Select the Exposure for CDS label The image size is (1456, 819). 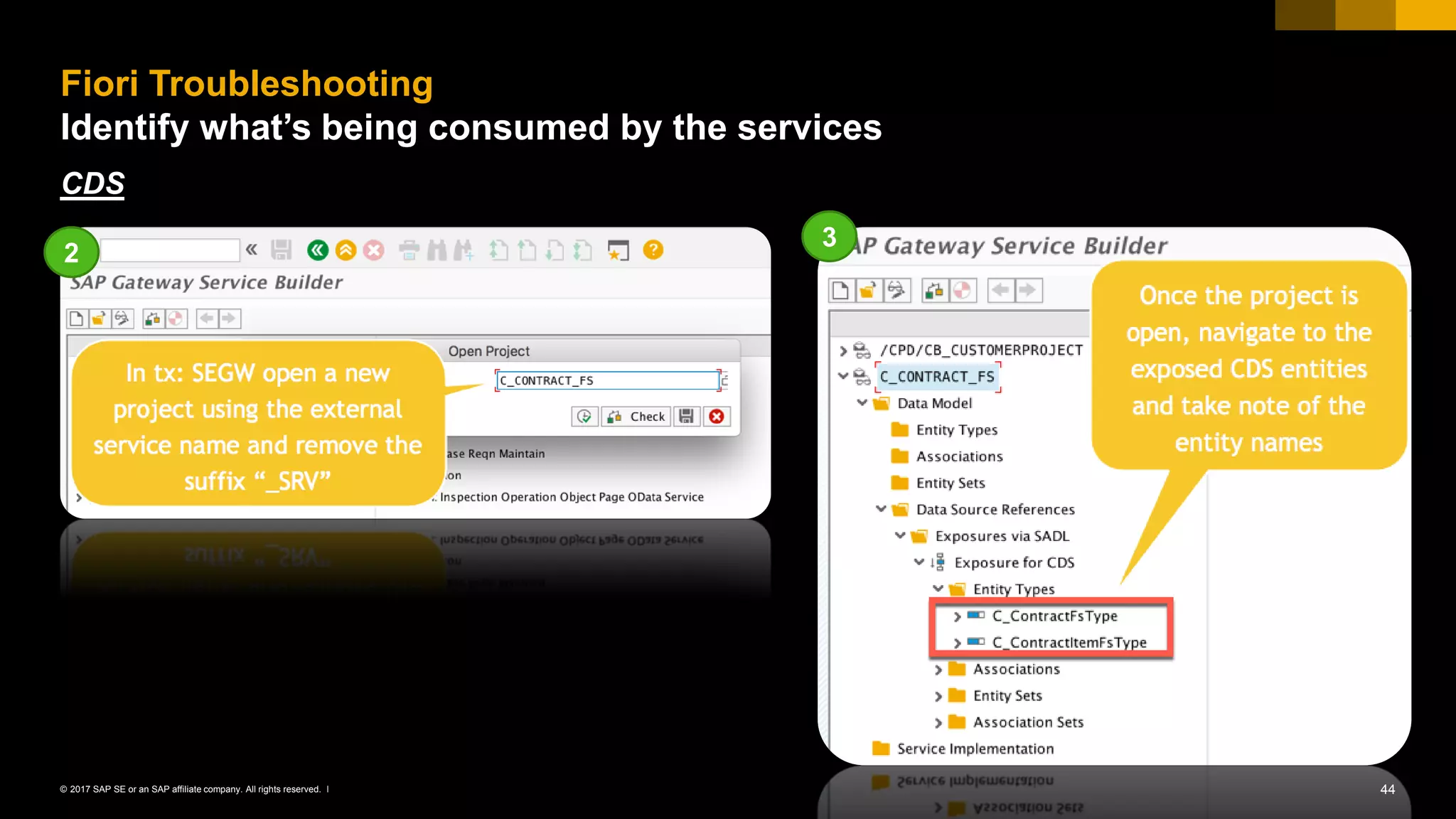coord(1015,562)
